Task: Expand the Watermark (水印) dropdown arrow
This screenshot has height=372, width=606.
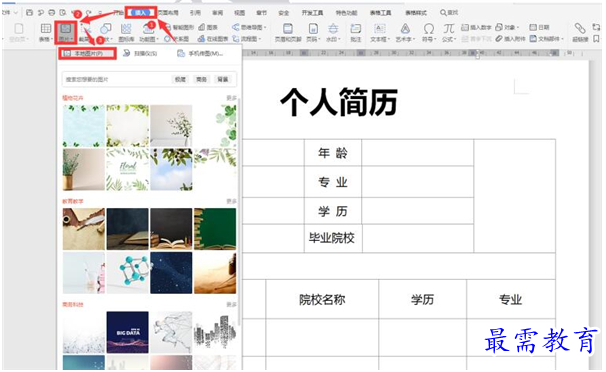Action: pos(340,40)
